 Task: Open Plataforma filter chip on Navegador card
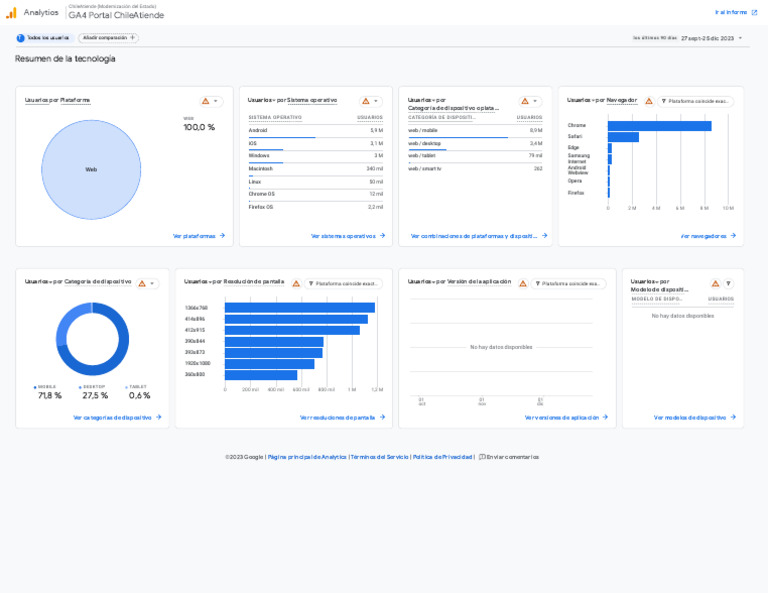[x=696, y=101]
